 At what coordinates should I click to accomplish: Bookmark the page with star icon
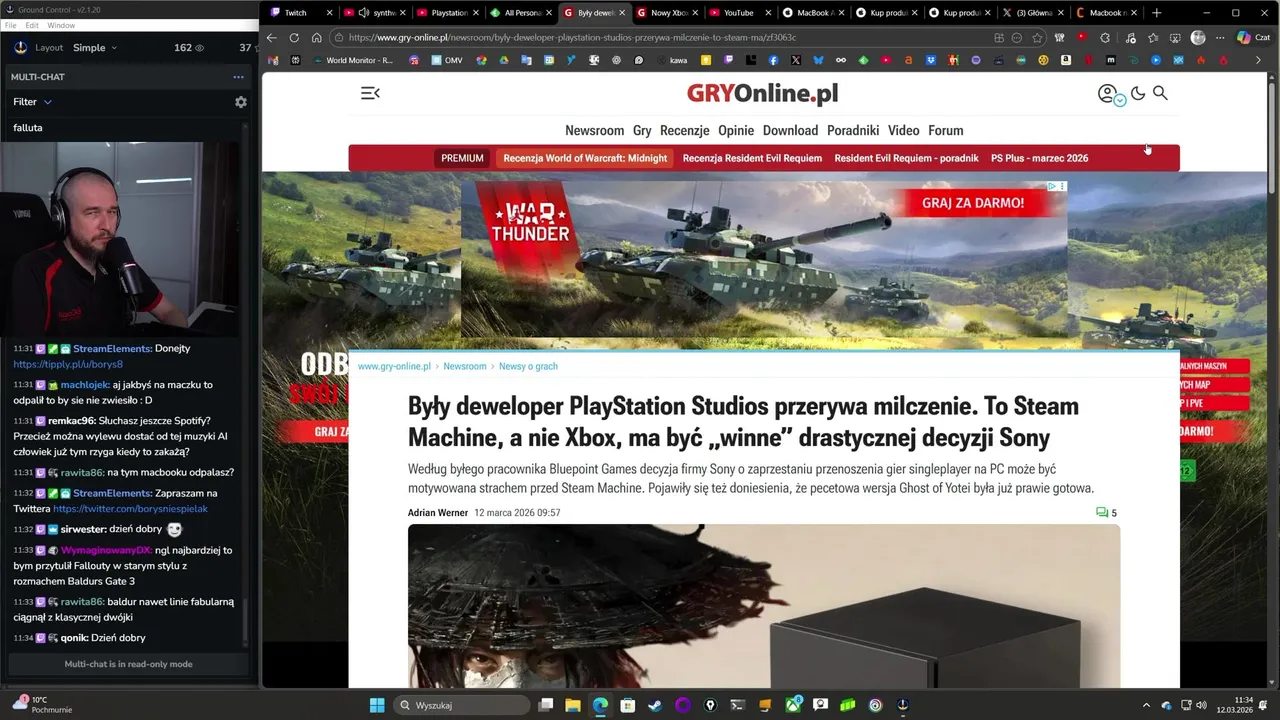tap(1037, 38)
